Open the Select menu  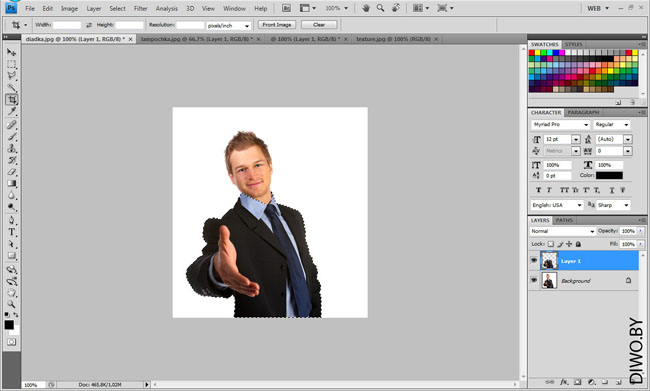point(117,8)
